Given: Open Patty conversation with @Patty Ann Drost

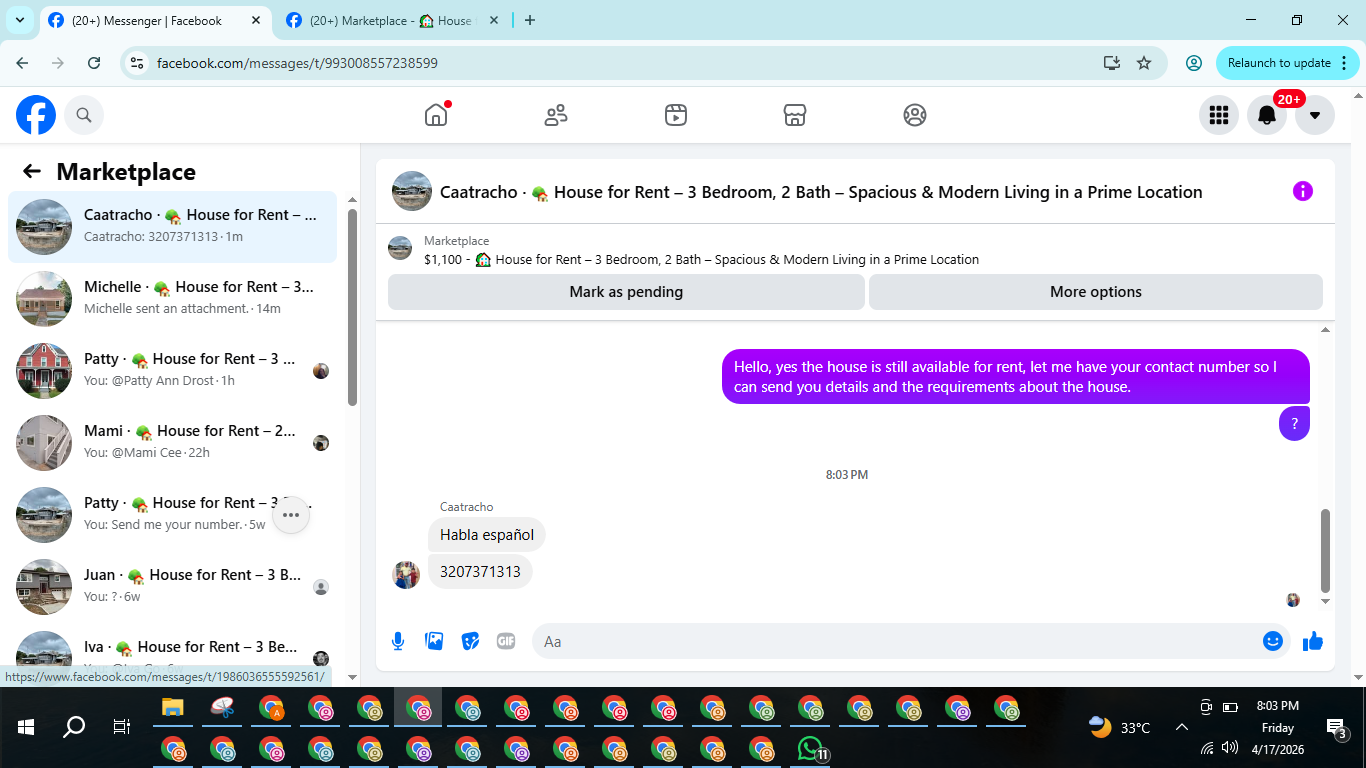Looking at the screenshot, I should tap(173, 371).
